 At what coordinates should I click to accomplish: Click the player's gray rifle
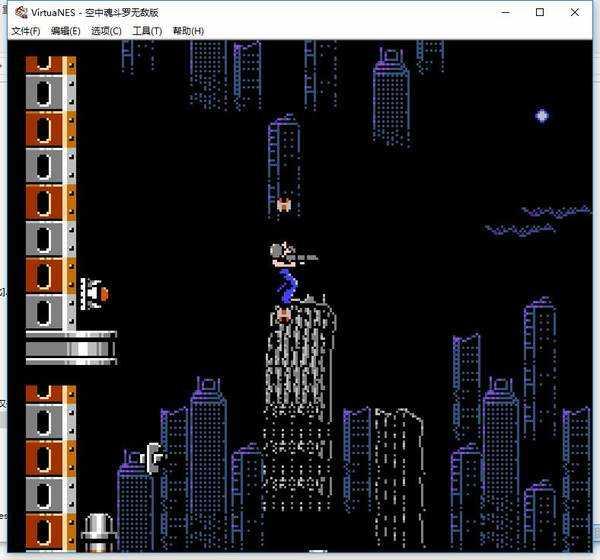(302, 258)
